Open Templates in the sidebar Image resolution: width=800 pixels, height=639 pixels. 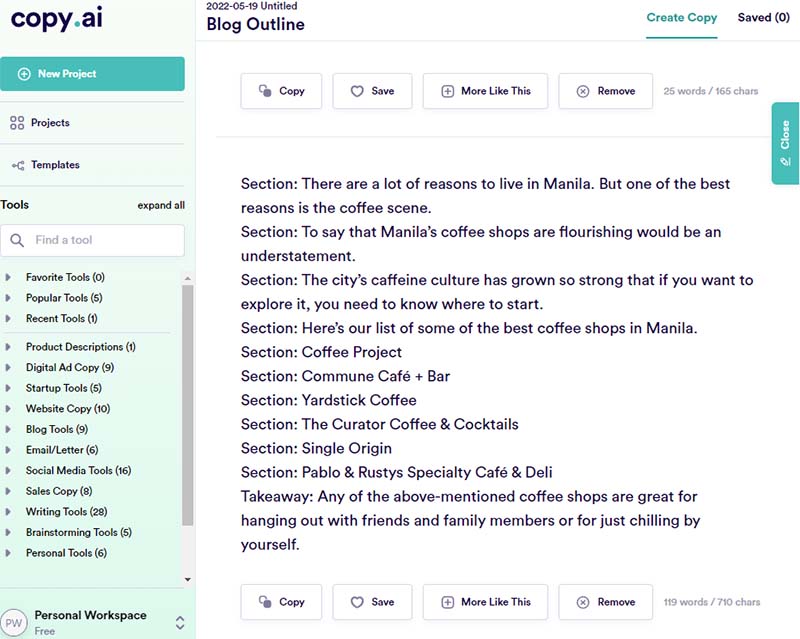(x=55, y=165)
